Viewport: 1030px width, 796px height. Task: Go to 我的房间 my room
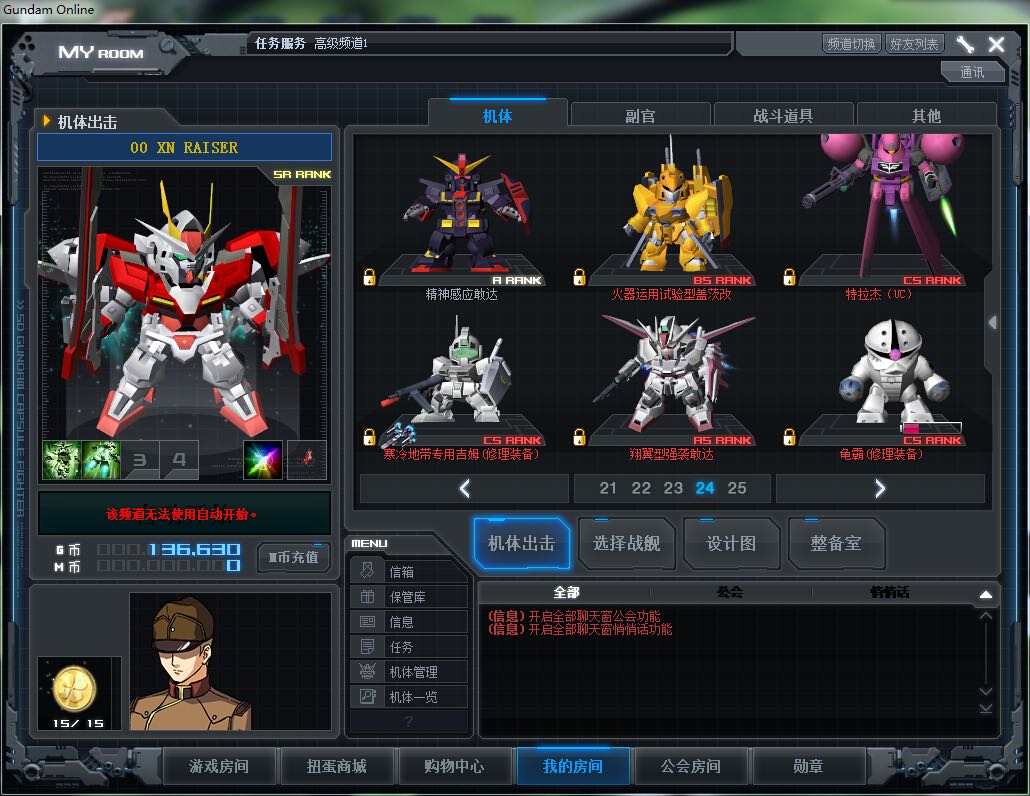coord(573,766)
